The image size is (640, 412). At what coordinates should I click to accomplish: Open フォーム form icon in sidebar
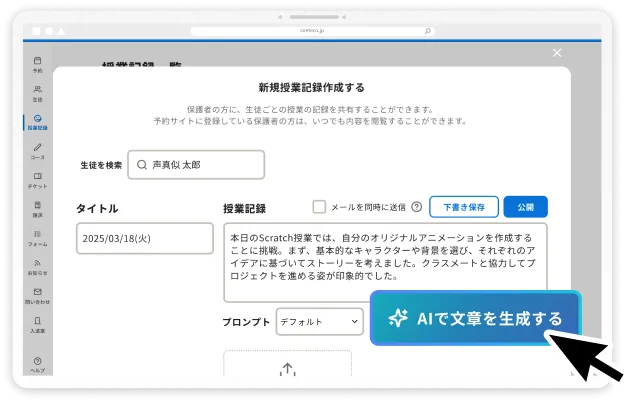tap(38, 234)
